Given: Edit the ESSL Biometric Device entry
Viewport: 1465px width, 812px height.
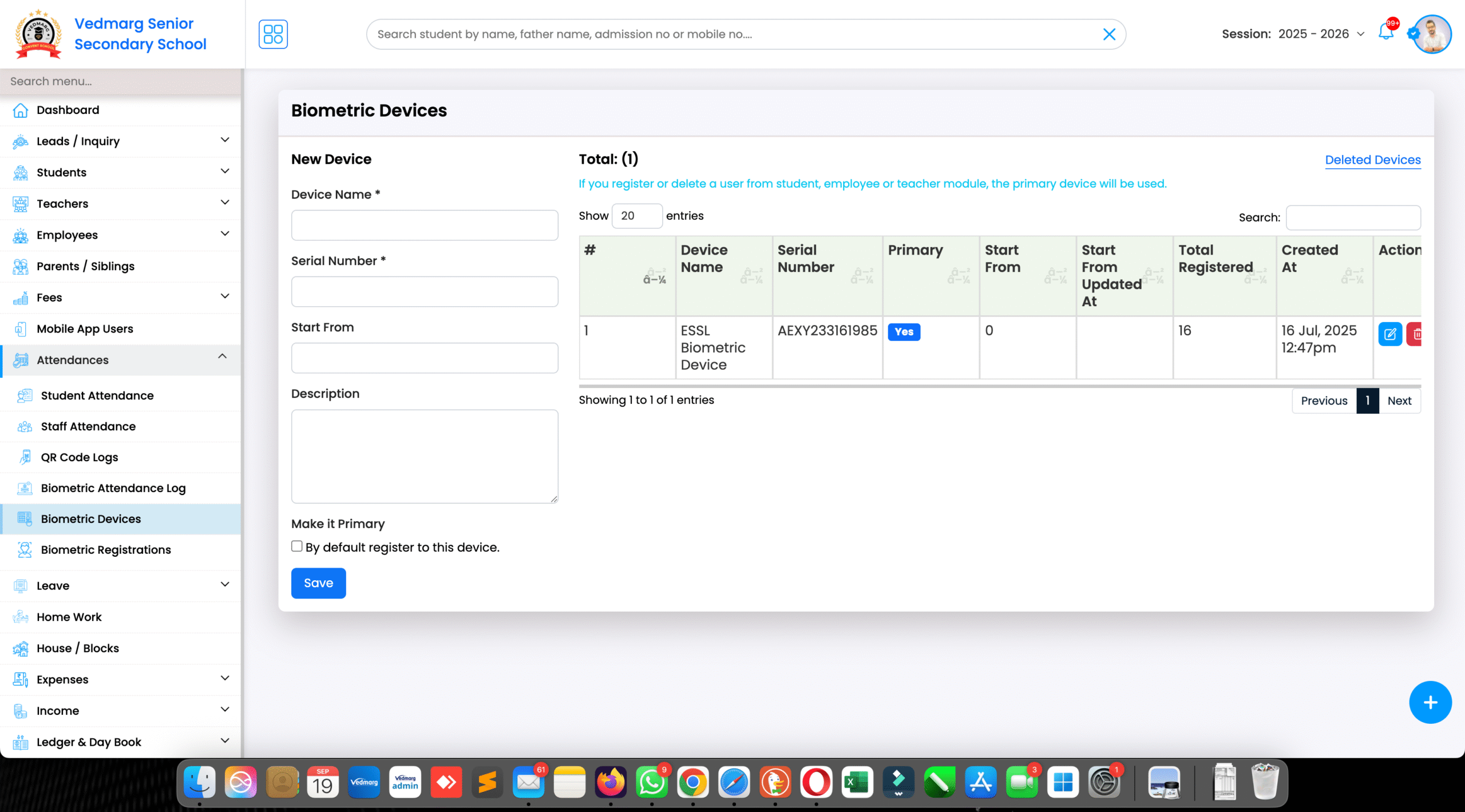Looking at the screenshot, I should pyautogui.click(x=1390, y=334).
